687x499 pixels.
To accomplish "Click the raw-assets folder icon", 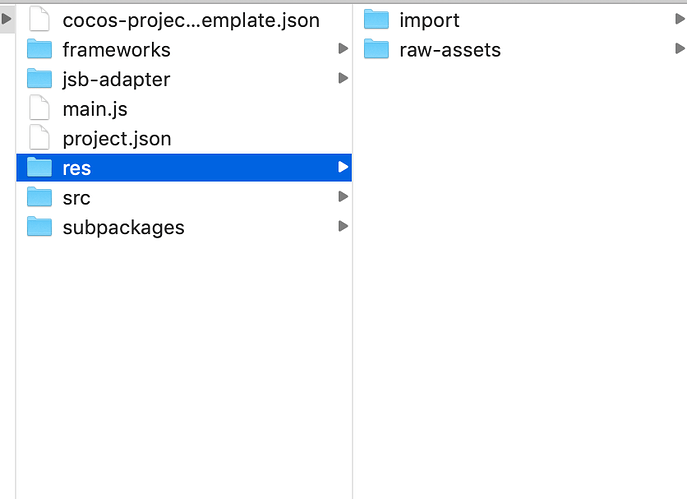I will click(x=376, y=49).
